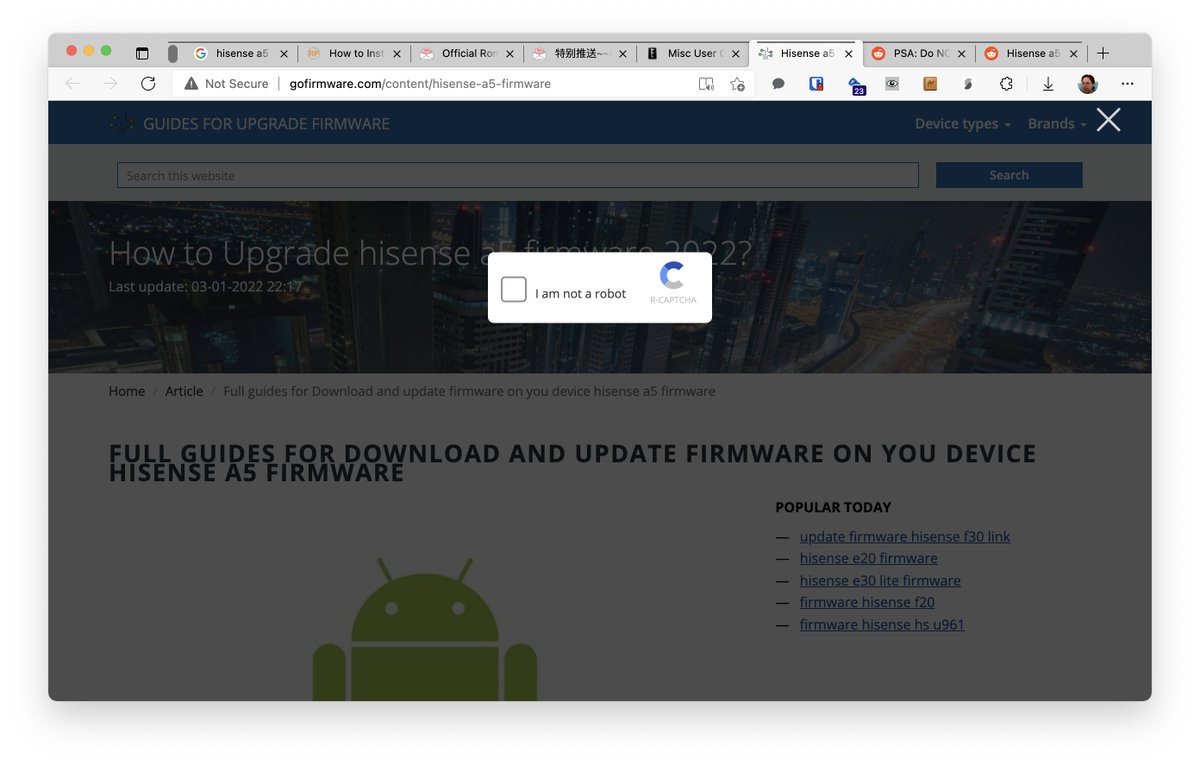Close the Official Rom tab
This screenshot has height=765, width=1200.
tap(510, 54)
